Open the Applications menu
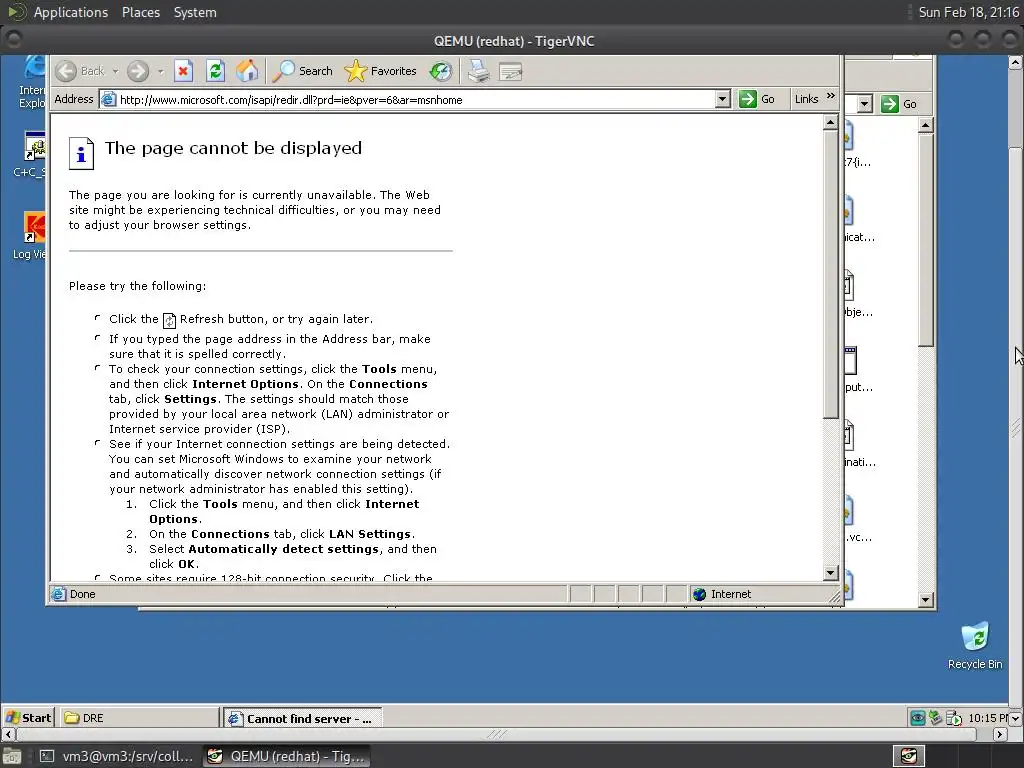1024x768 pixels. point(71,12)
